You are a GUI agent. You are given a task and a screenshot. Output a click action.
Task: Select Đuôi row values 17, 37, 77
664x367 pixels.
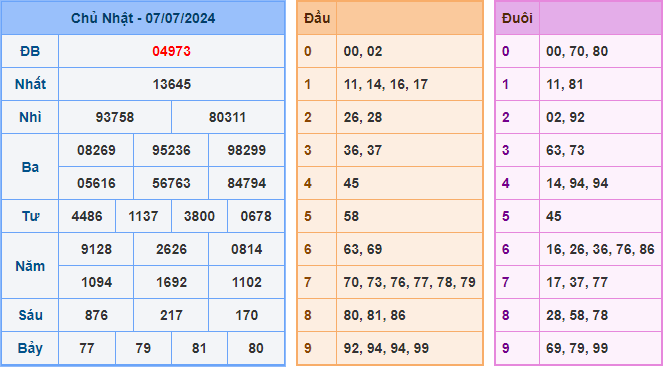(x=577, y=282)
